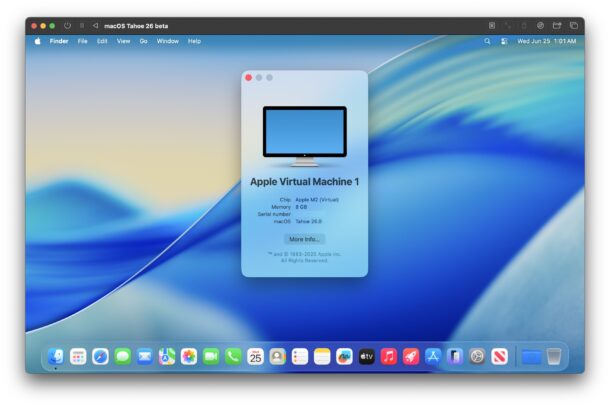This screenshot has height=407, width=610.
Task: Click the VM power button in toolbar
Action: coord(67,25)
